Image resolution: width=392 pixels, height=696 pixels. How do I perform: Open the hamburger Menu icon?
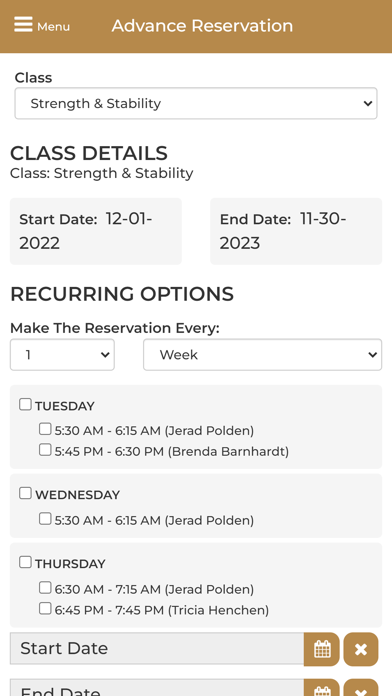click(23, 25)
